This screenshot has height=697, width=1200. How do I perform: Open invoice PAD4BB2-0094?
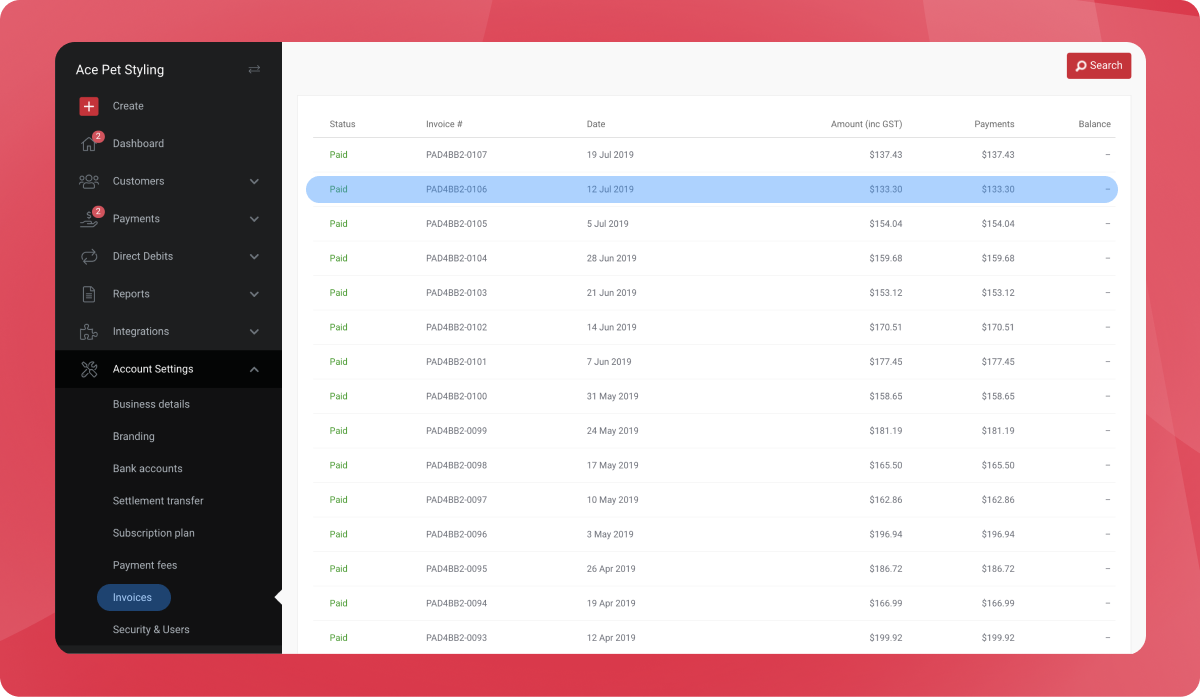[456, 603]
